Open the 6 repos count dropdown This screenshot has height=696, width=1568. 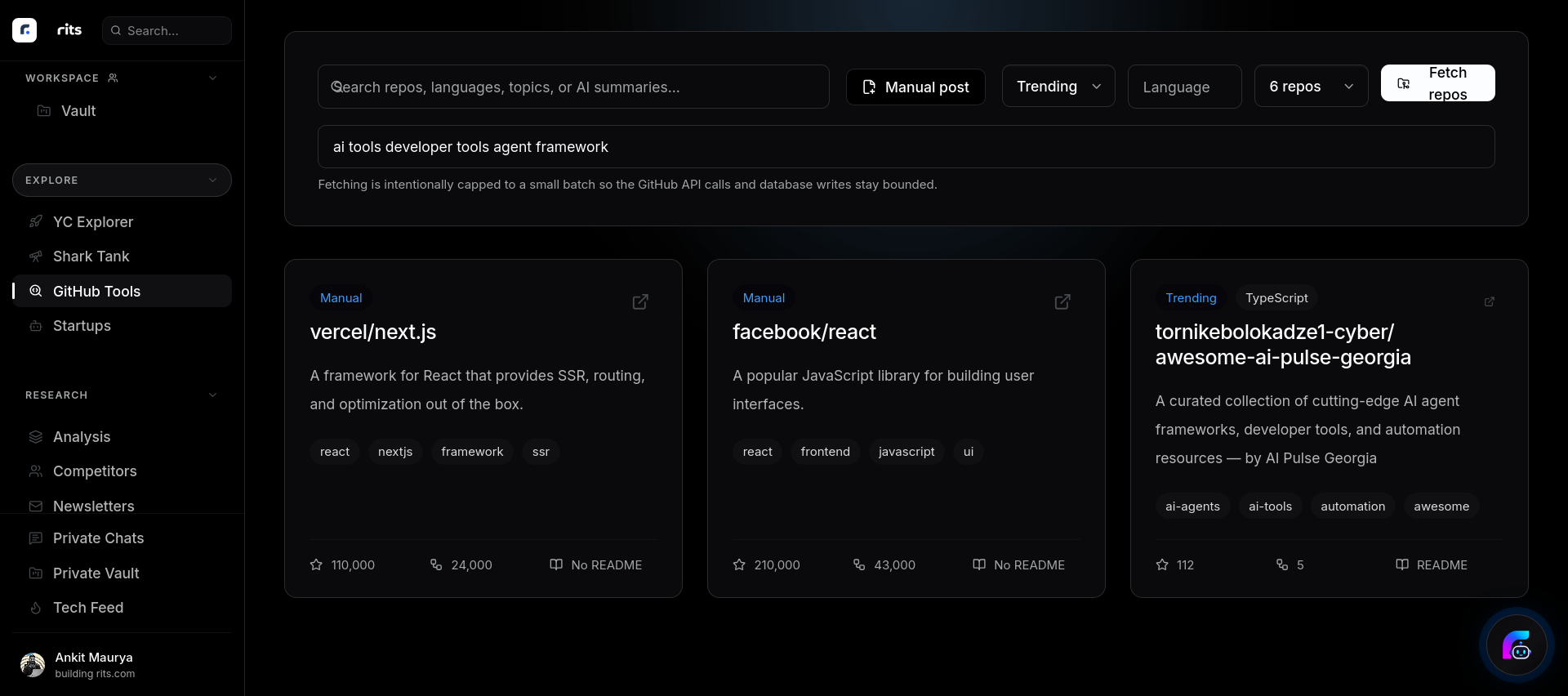coord(1312,87)
